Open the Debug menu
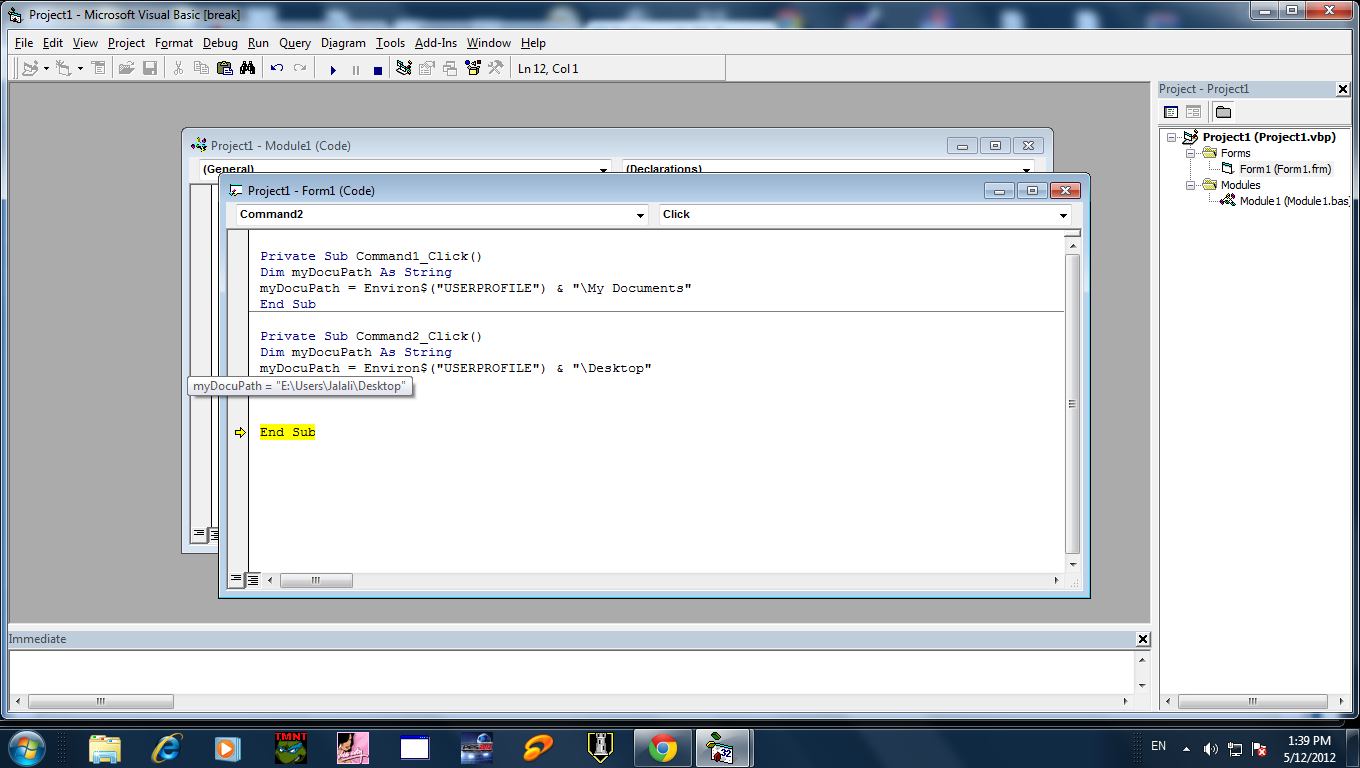 [x=220, y=43]
